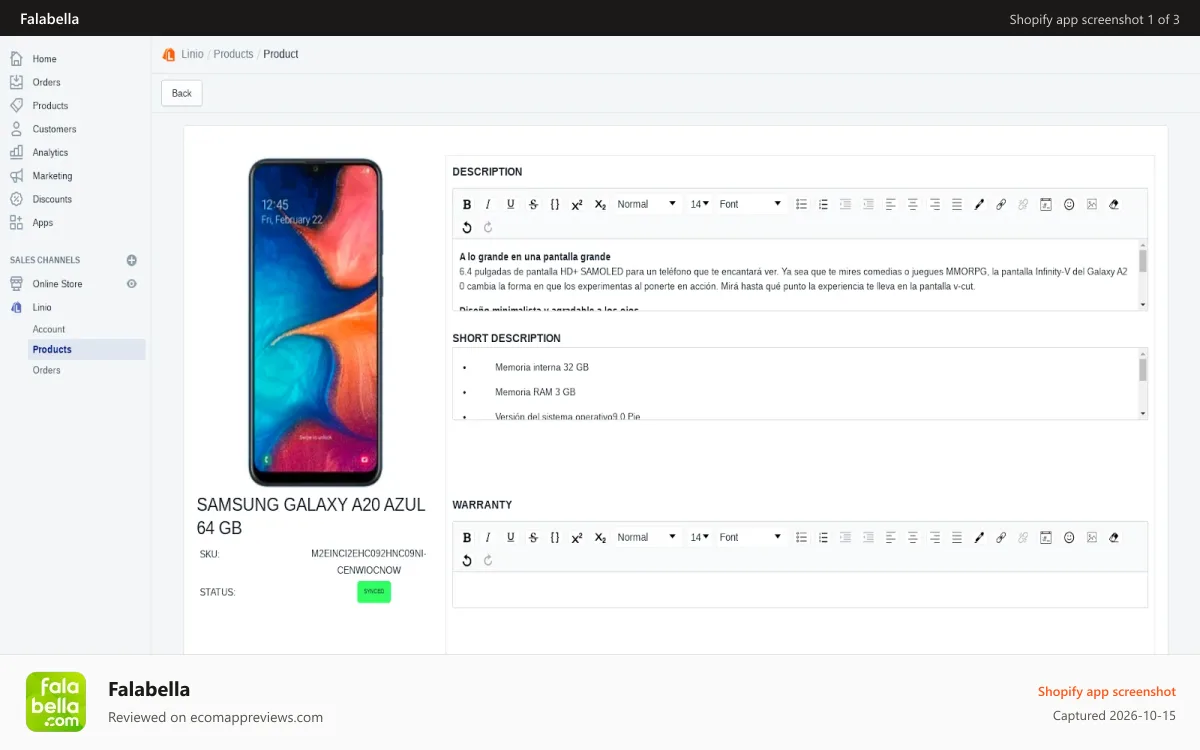Insert an image in the Description editor
This screenshot has height=750, width=1200.
(1092, 204)
